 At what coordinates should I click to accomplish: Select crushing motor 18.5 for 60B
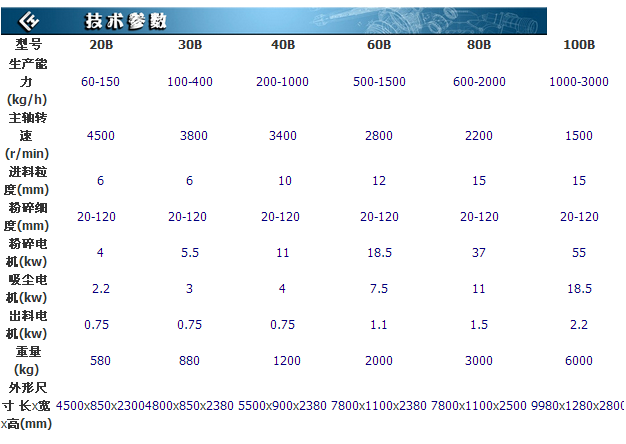click(380, 253)
